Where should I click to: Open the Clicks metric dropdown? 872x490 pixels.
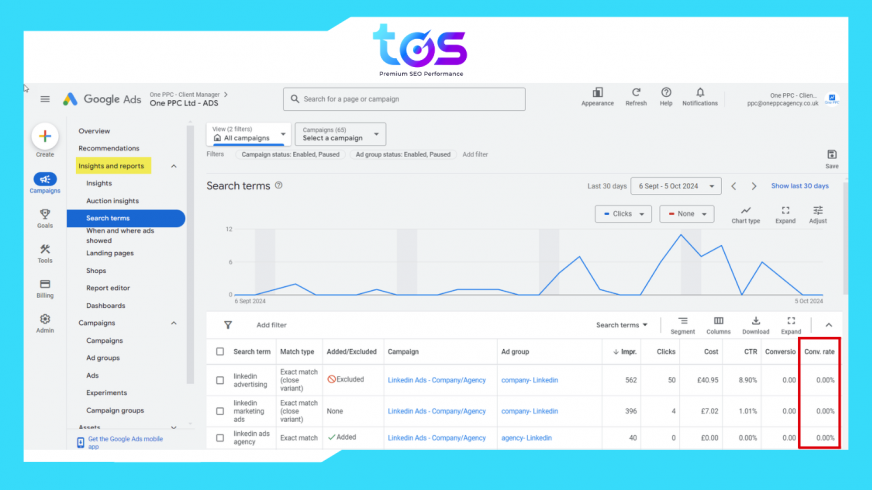(623, 214)
